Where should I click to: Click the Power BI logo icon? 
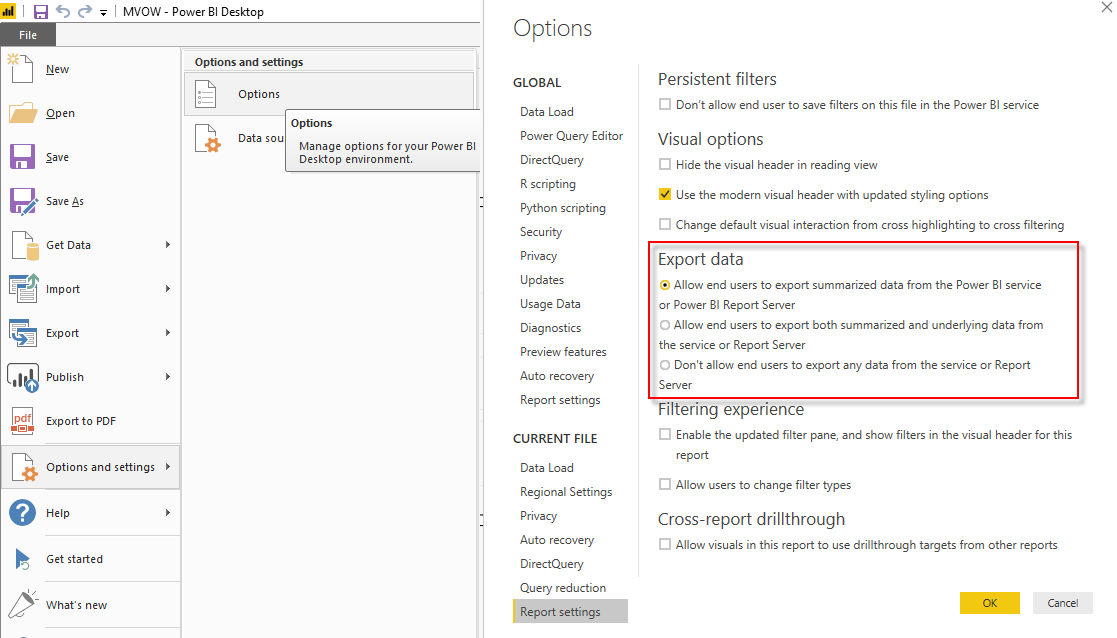tap(8, 11)
